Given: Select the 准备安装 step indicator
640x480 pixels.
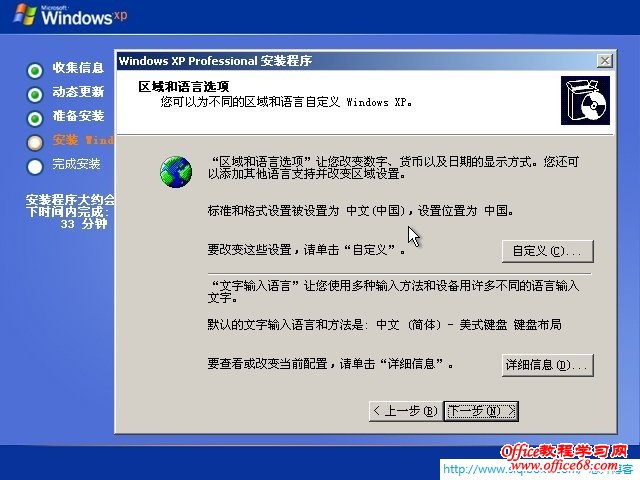Looking at the screenshot, I should point(35,119).
